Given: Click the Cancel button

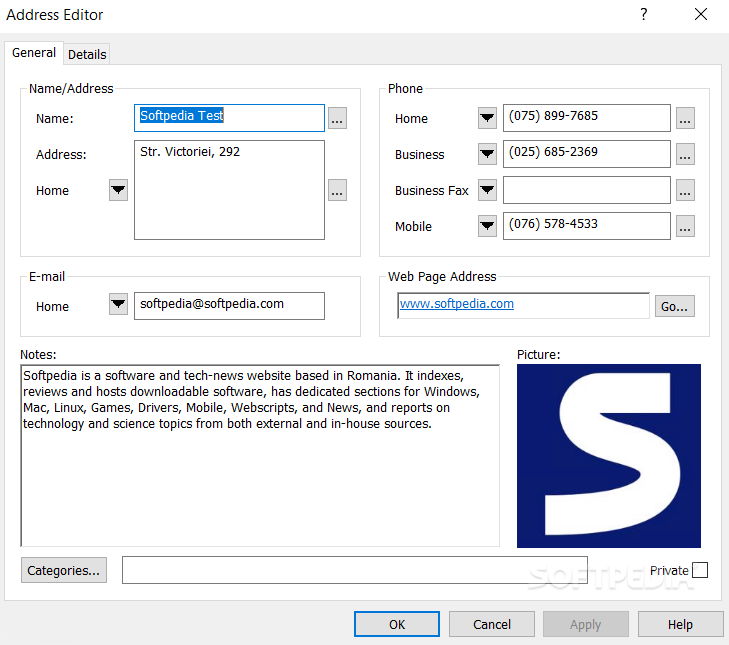Looking at the screenshot, I should (491, 624).
